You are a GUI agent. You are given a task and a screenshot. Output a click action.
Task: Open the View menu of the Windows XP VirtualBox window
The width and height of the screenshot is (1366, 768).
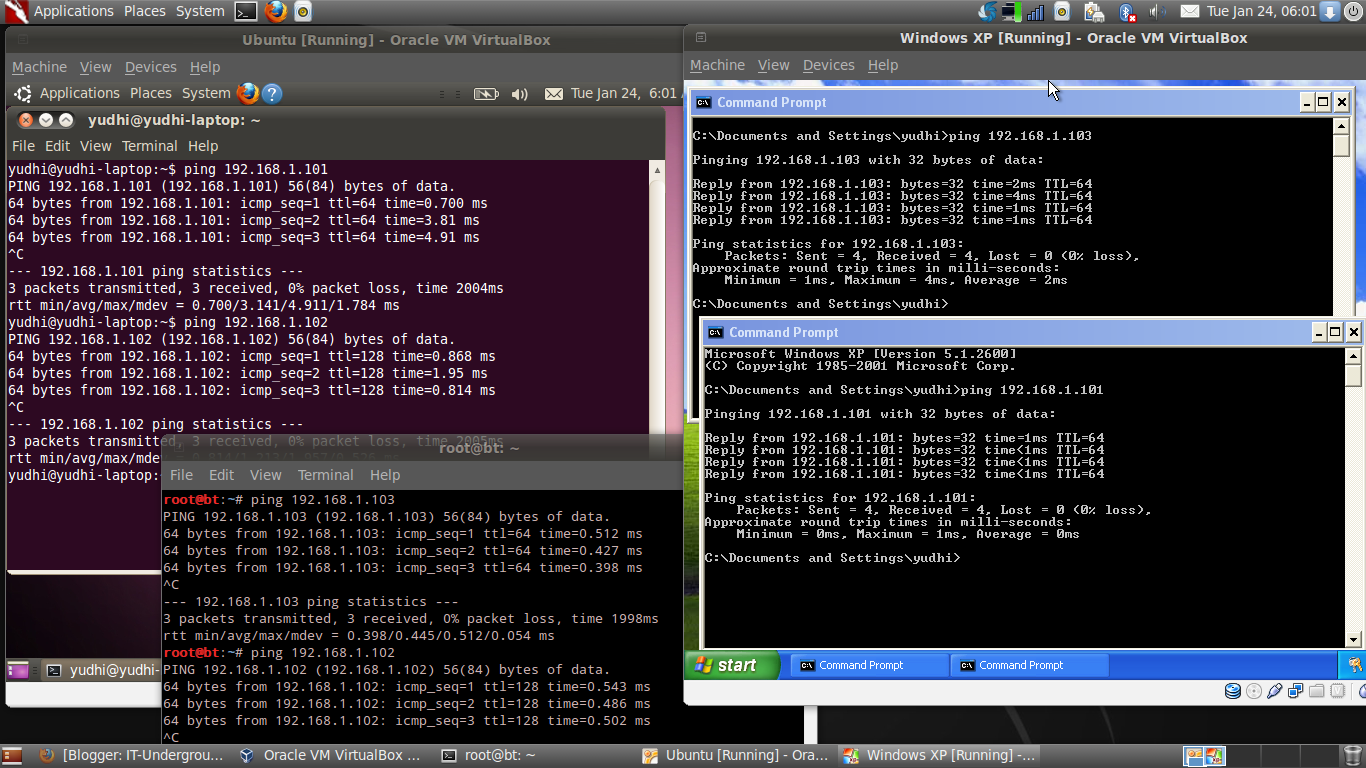click(x=773, y=65)
